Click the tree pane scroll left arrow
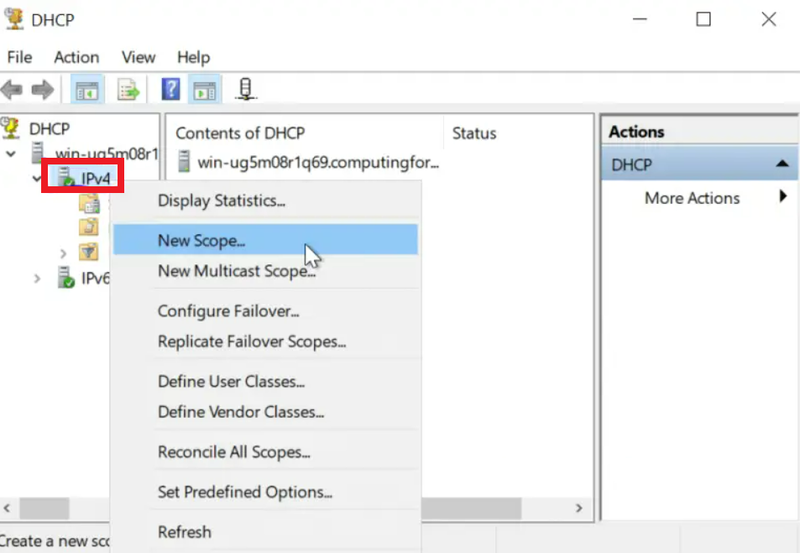This screenshot has height=553, width=800. [7, 508]
